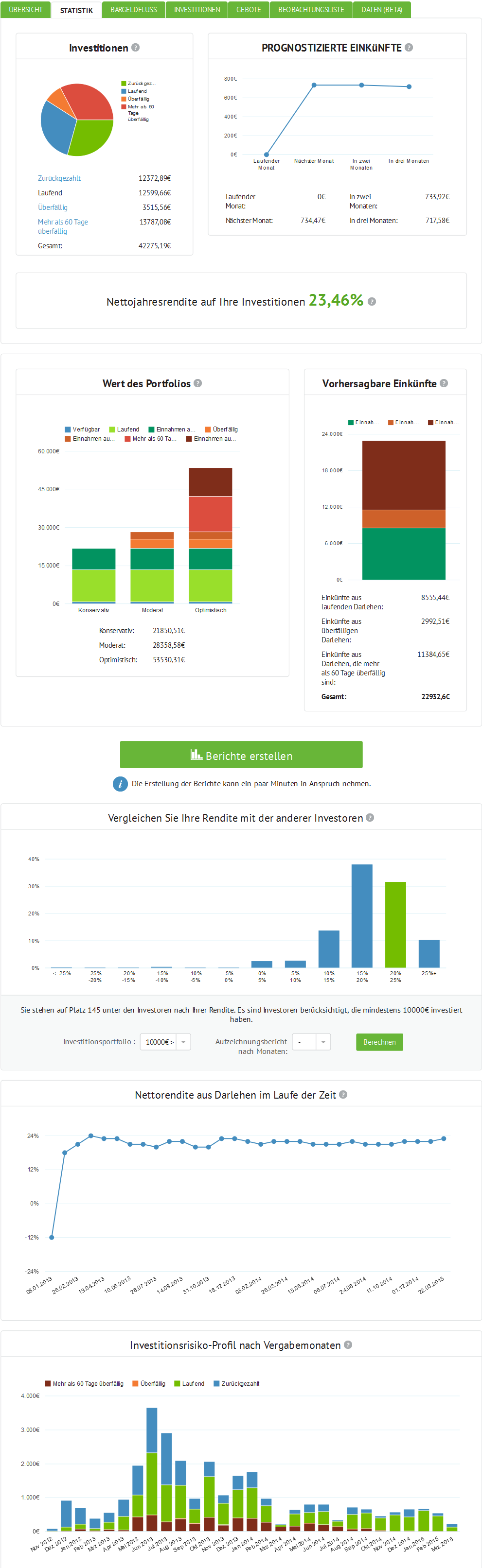Open the Aufzeichnungsbericht nach Monaten dropdown
The width and height of the screenshot is (482, 1568).
click(311, 1042)
